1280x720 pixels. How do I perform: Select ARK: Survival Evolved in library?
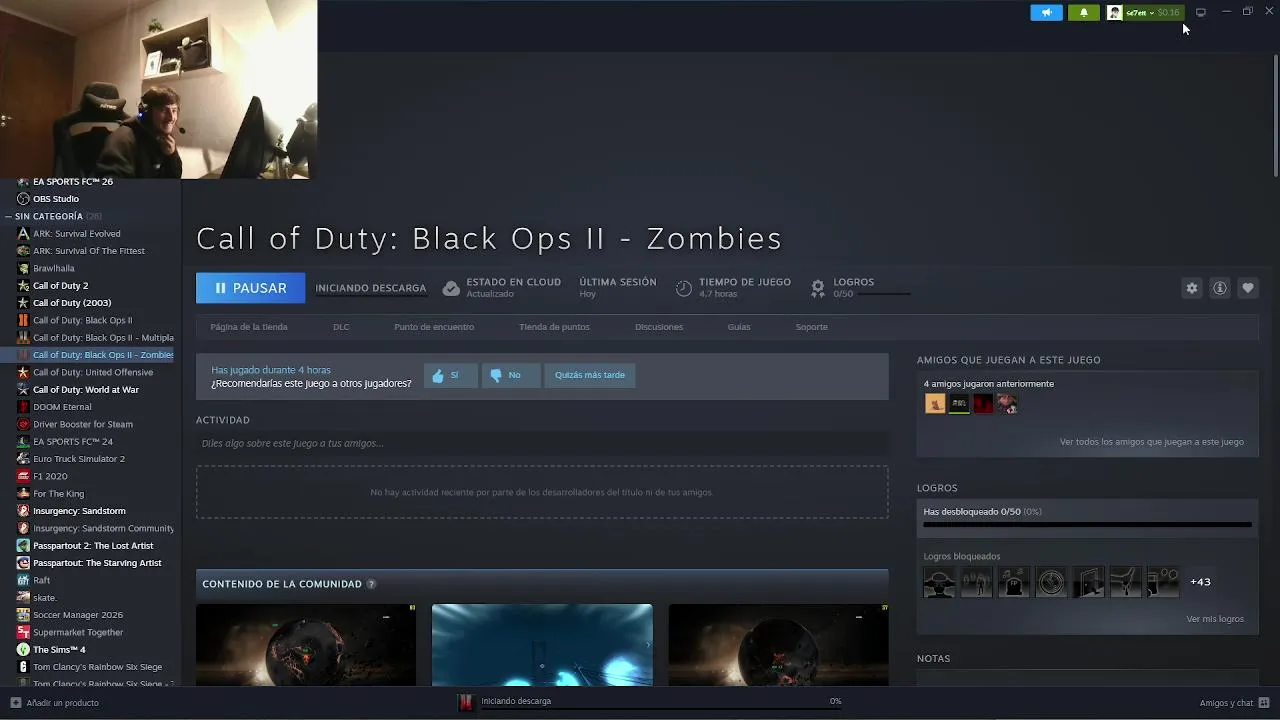pyautogui.click(x=76, y=234)
